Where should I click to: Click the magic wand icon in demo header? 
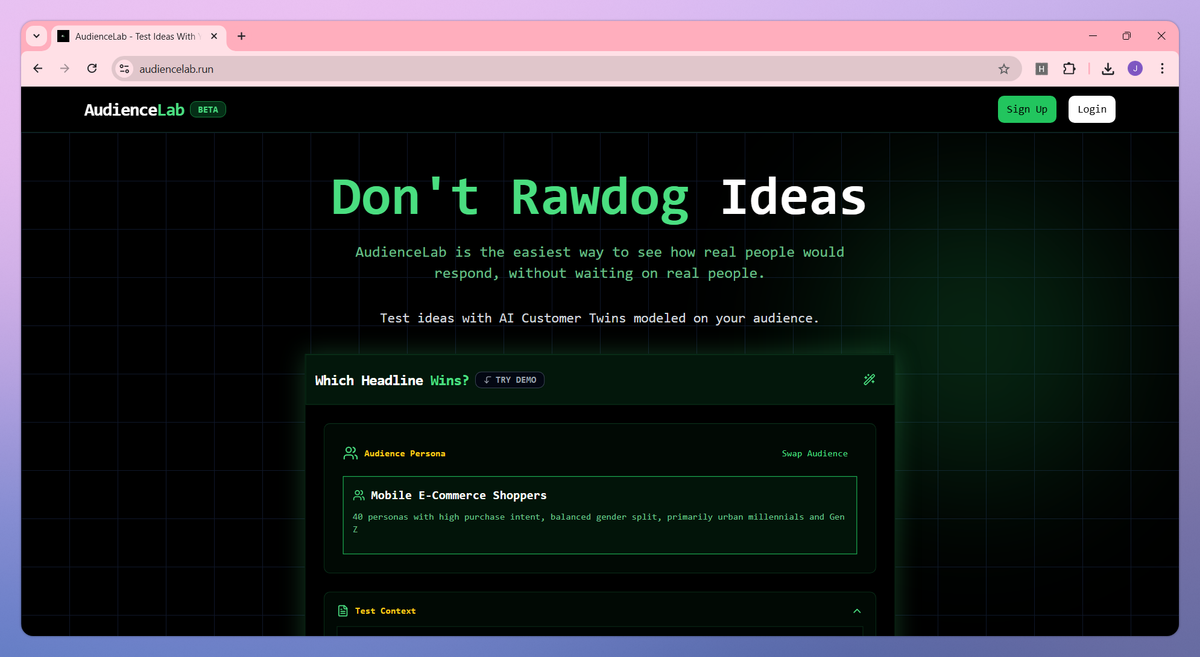(x=869, y=380)
